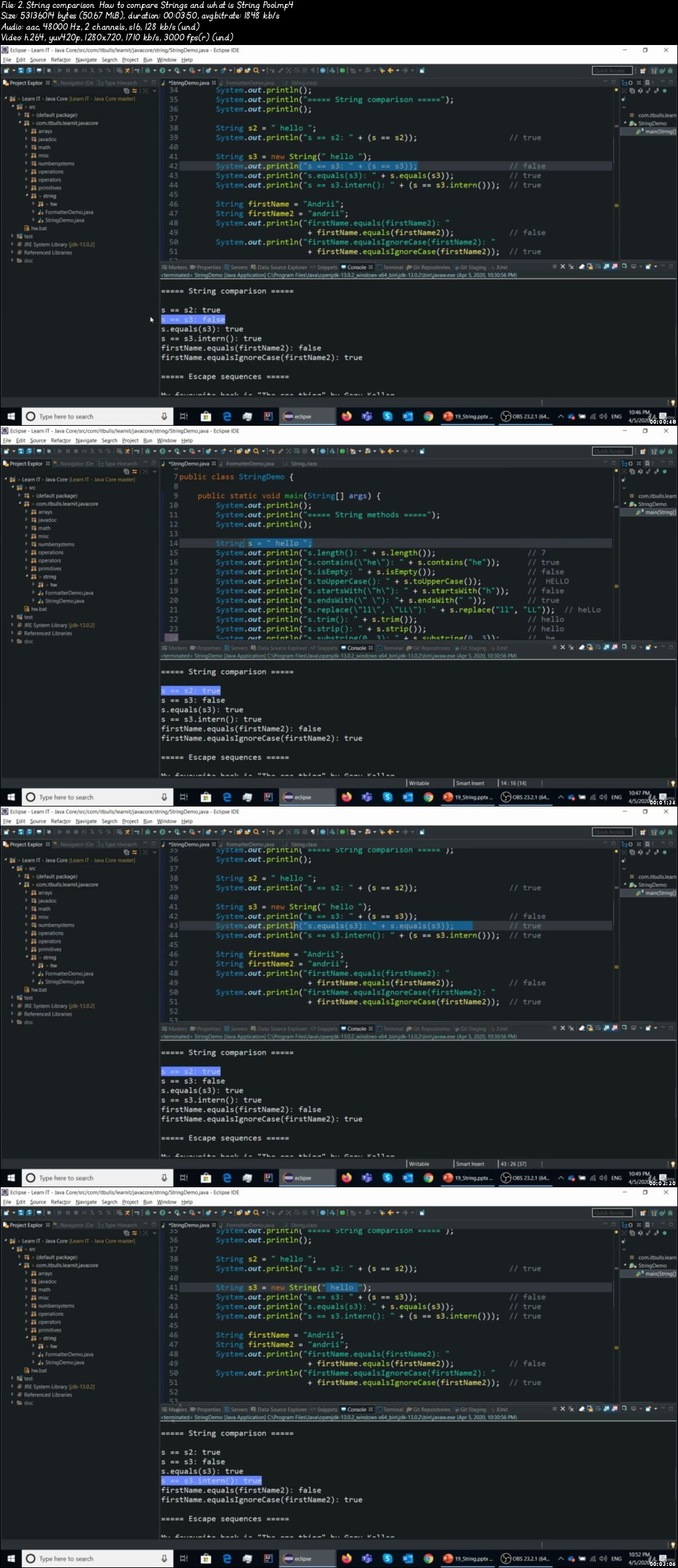Open Microsoft Store in 10:47 PM frame taskbar
Screen dimensions: 678x1568
click(206, 797)
